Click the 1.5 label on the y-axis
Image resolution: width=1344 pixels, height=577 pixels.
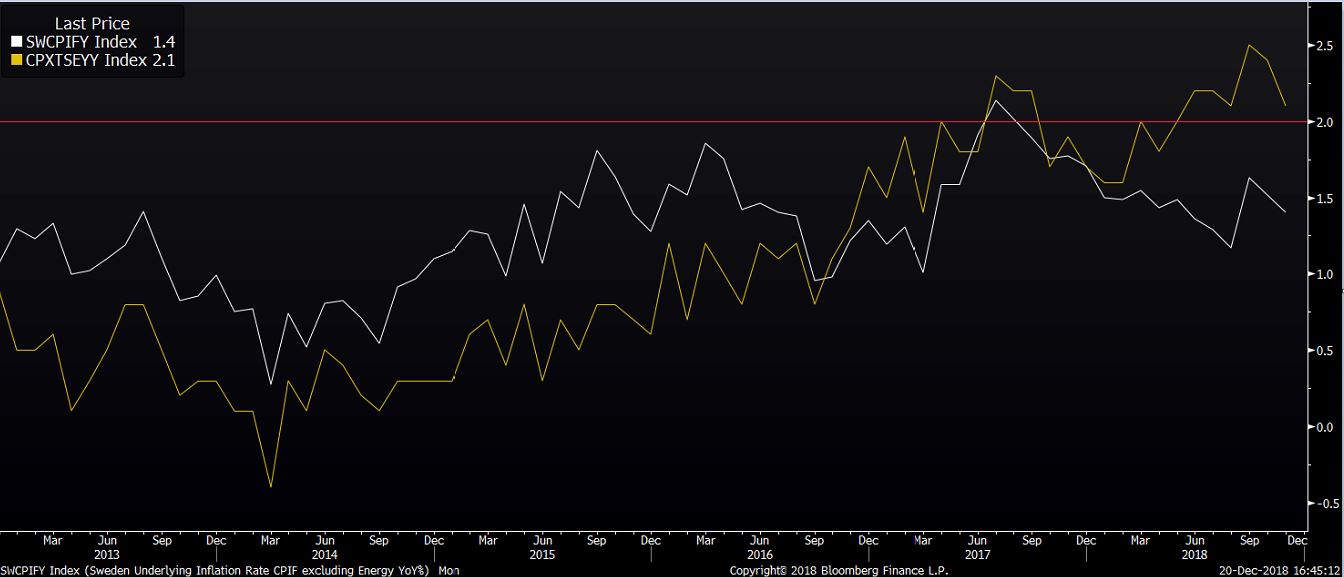point(1325,198)
